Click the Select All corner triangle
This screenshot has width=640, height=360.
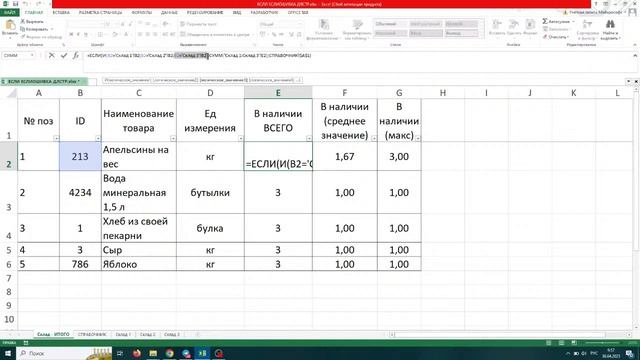[x=12, y=93]
